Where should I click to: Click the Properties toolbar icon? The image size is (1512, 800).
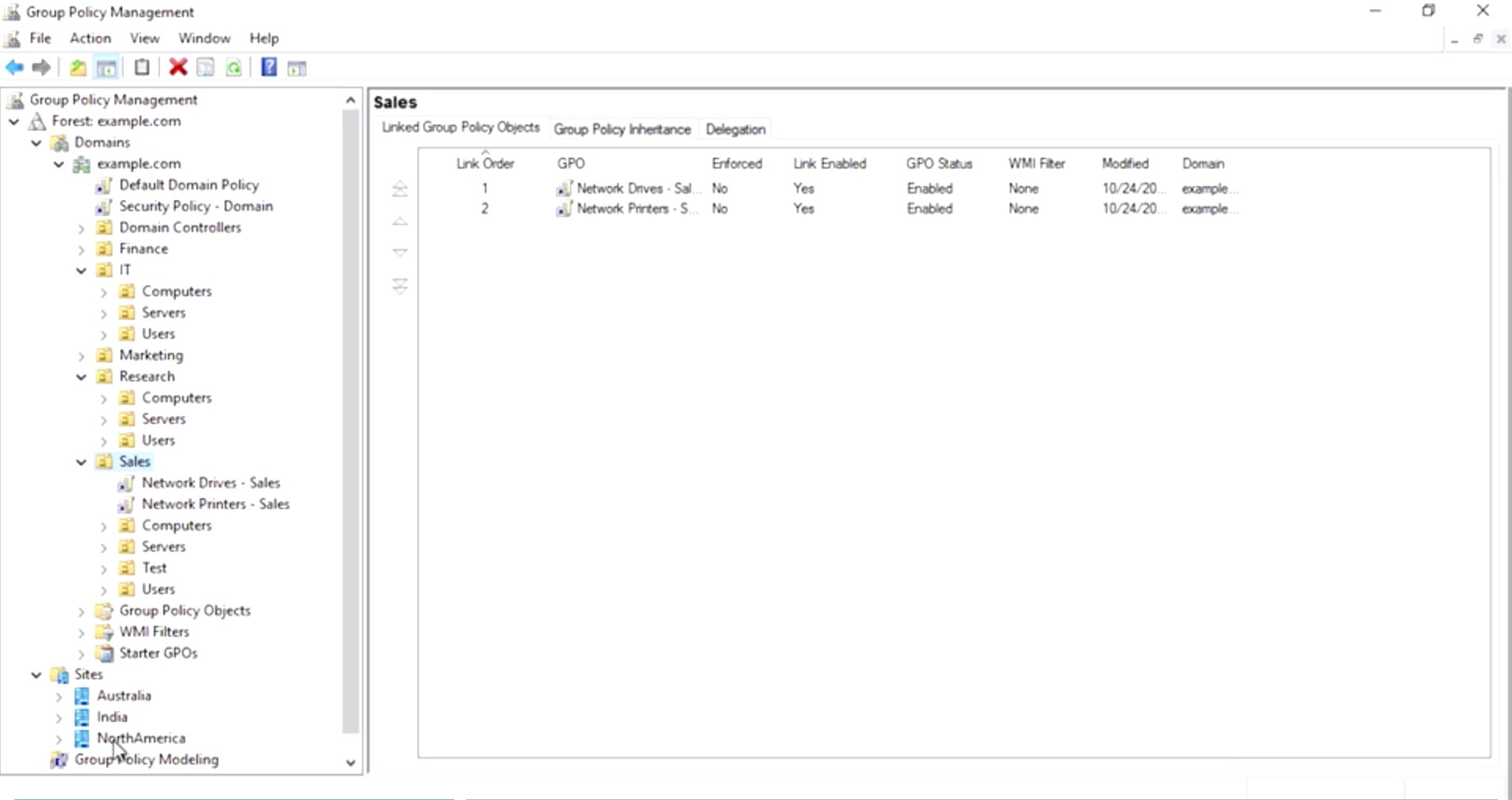205,68
